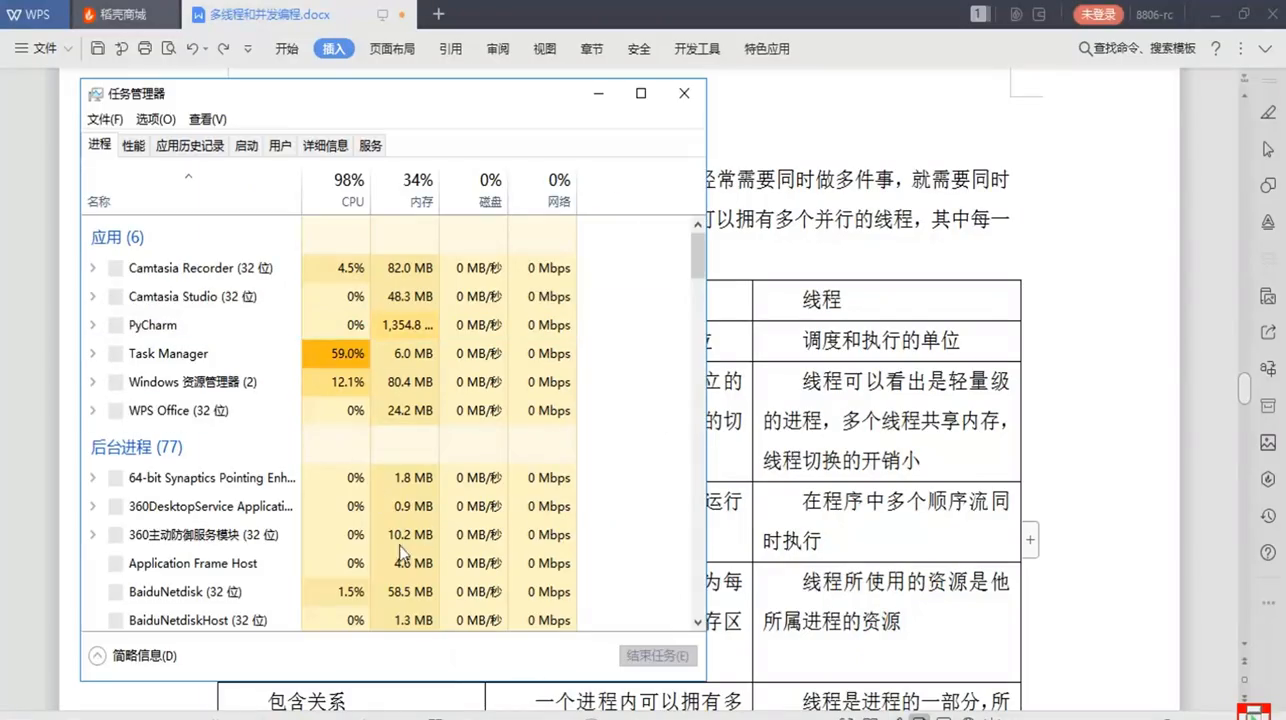Open the share icon in right sidebar
Screen dimensions: 1286x720
point(1268,332)
